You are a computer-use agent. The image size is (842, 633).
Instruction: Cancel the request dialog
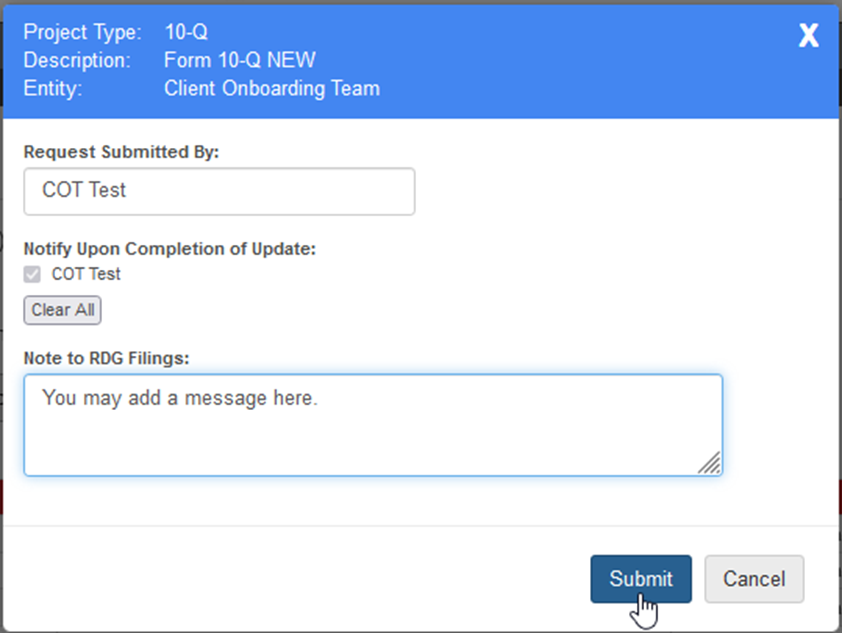click(x=754, y=579)
